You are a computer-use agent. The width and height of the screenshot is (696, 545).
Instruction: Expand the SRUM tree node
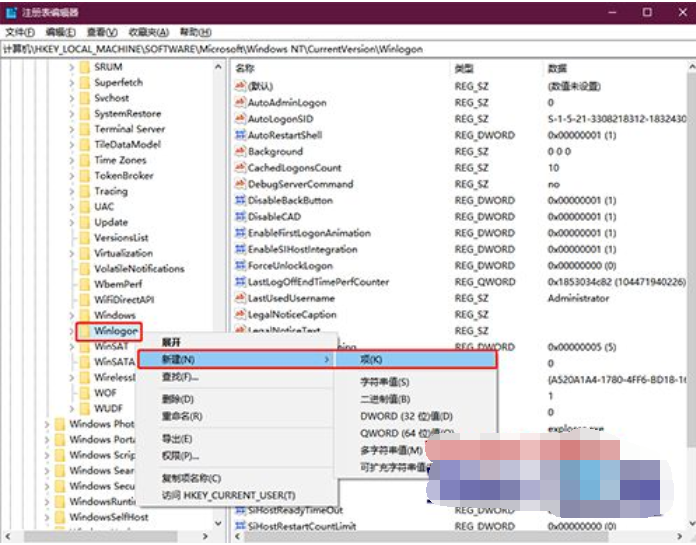click(71, 67)
